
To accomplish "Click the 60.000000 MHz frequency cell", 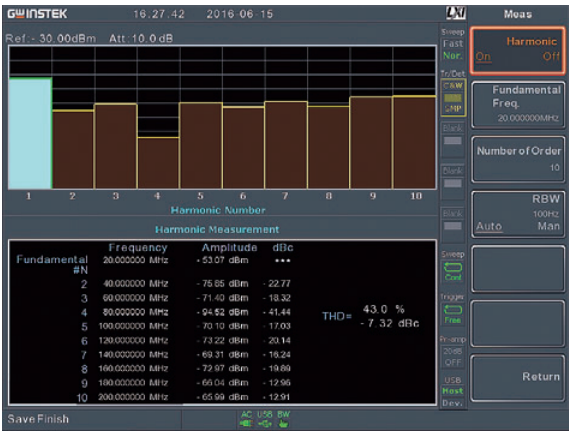I will click(136, 298).
